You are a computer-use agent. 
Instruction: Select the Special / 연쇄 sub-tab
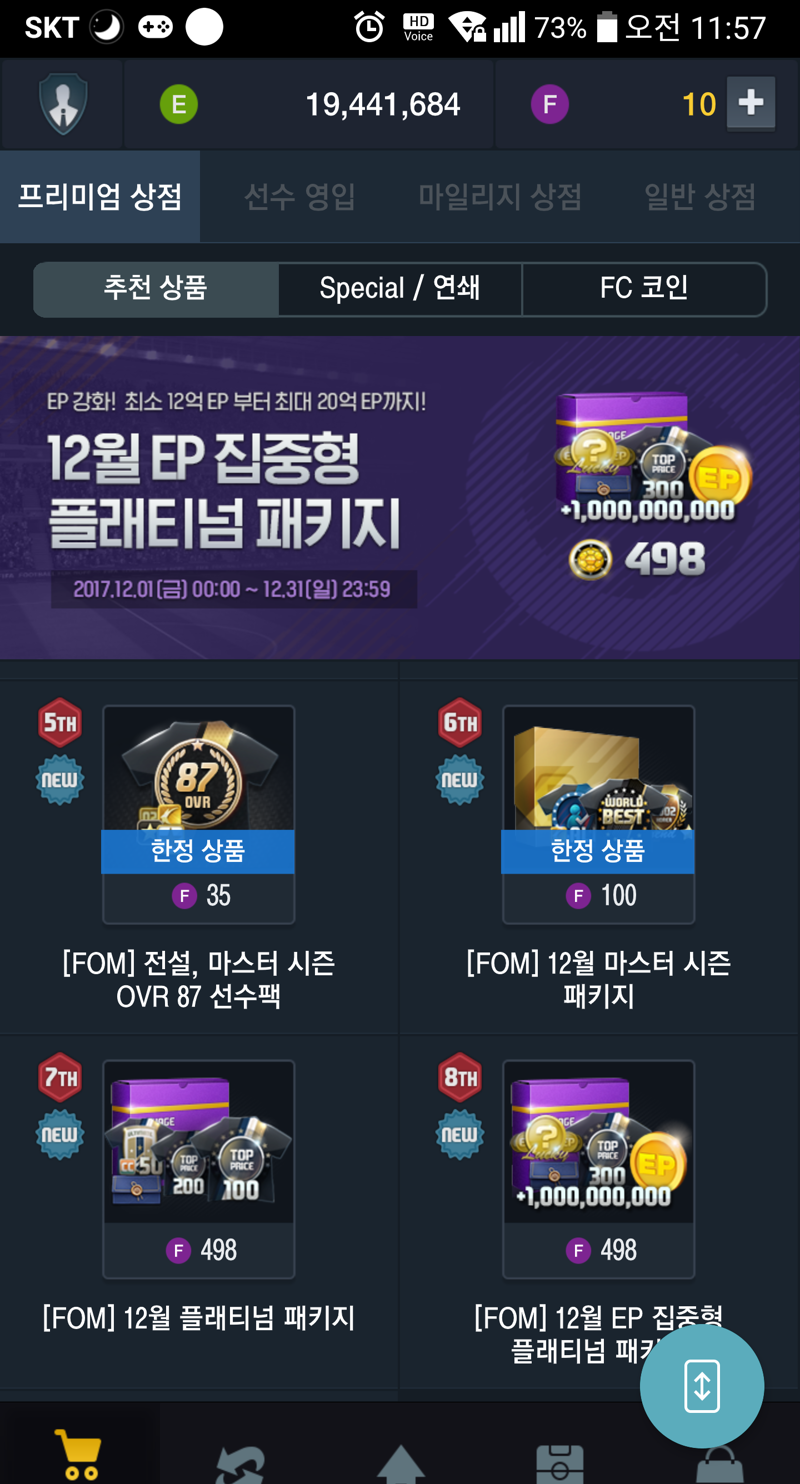400,289
